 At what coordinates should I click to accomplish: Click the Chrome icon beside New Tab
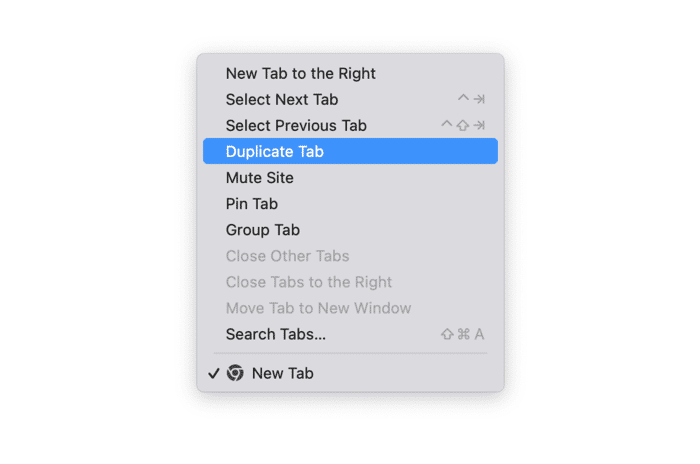tap(235, 373)
